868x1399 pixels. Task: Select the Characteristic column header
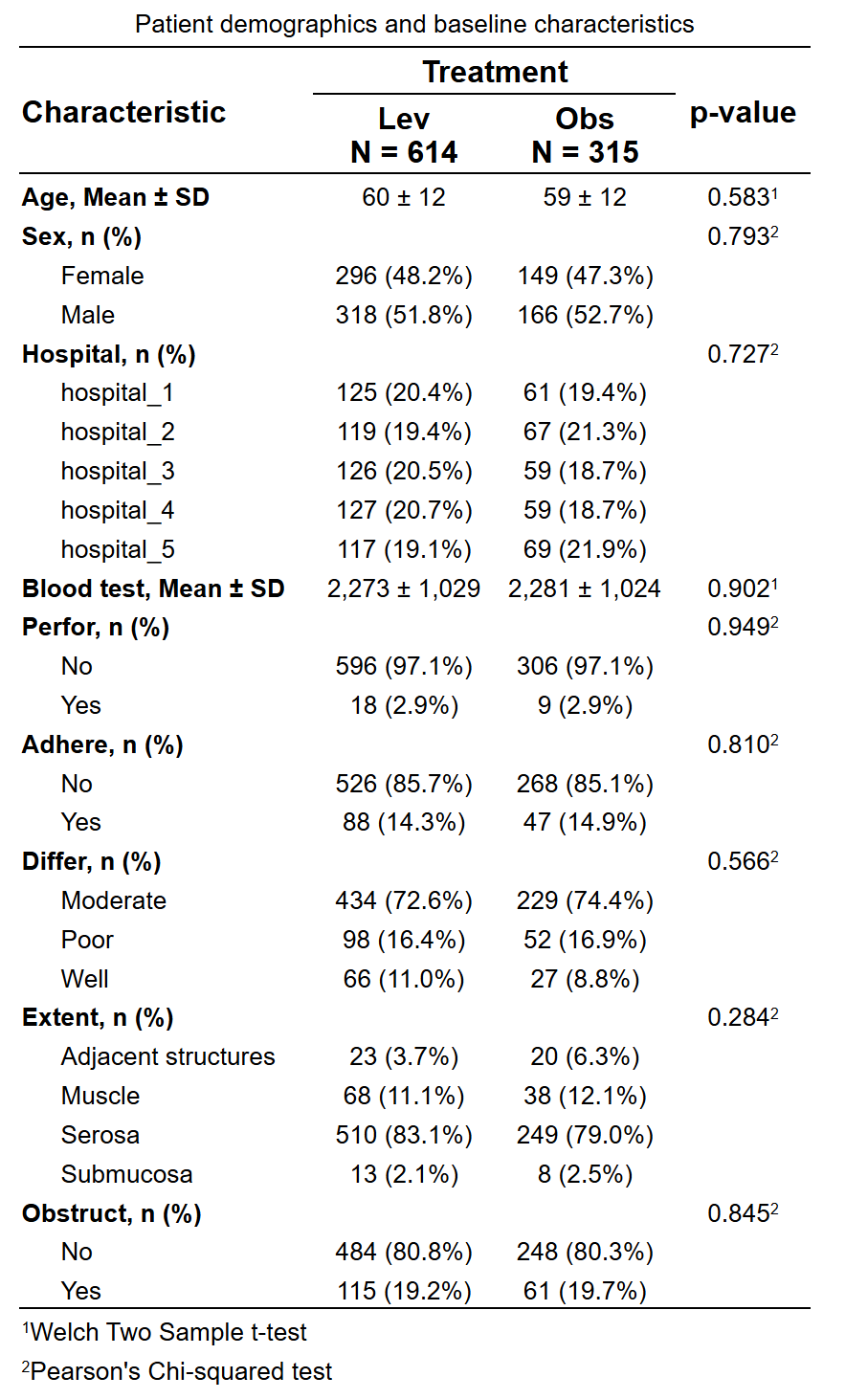(x=124, y=112)
